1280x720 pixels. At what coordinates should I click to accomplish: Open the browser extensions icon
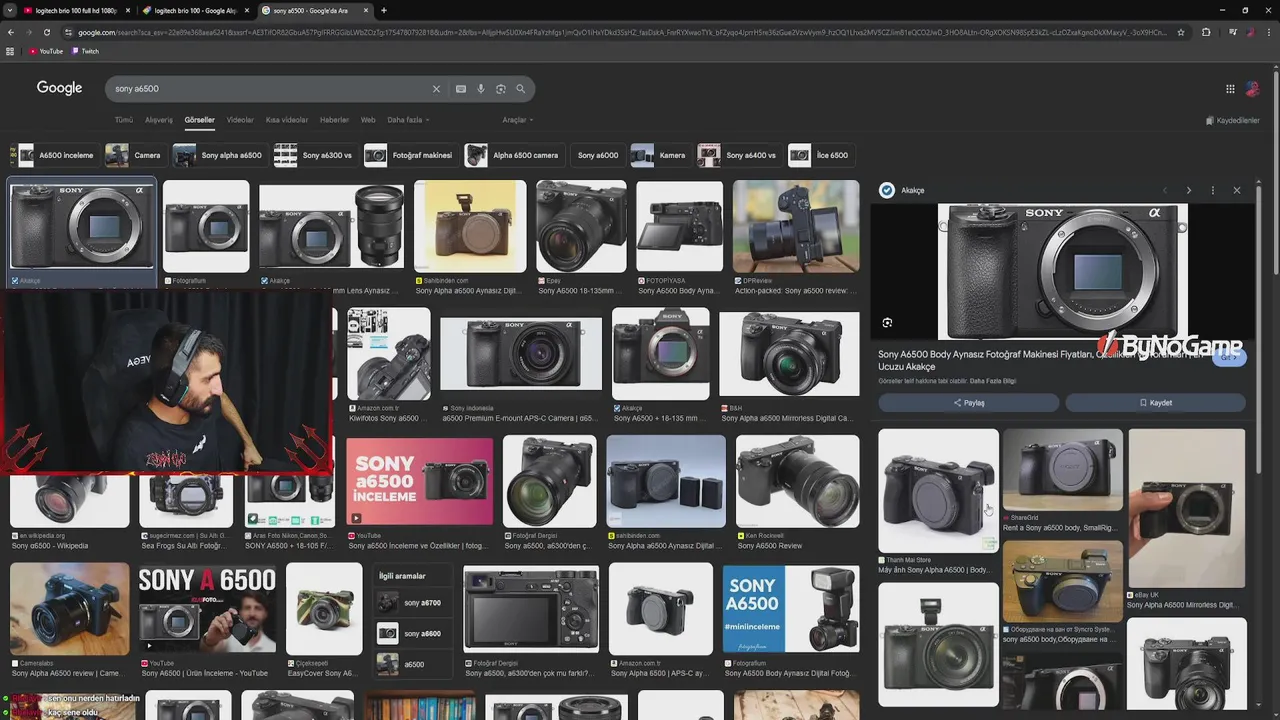(1206, 32)
